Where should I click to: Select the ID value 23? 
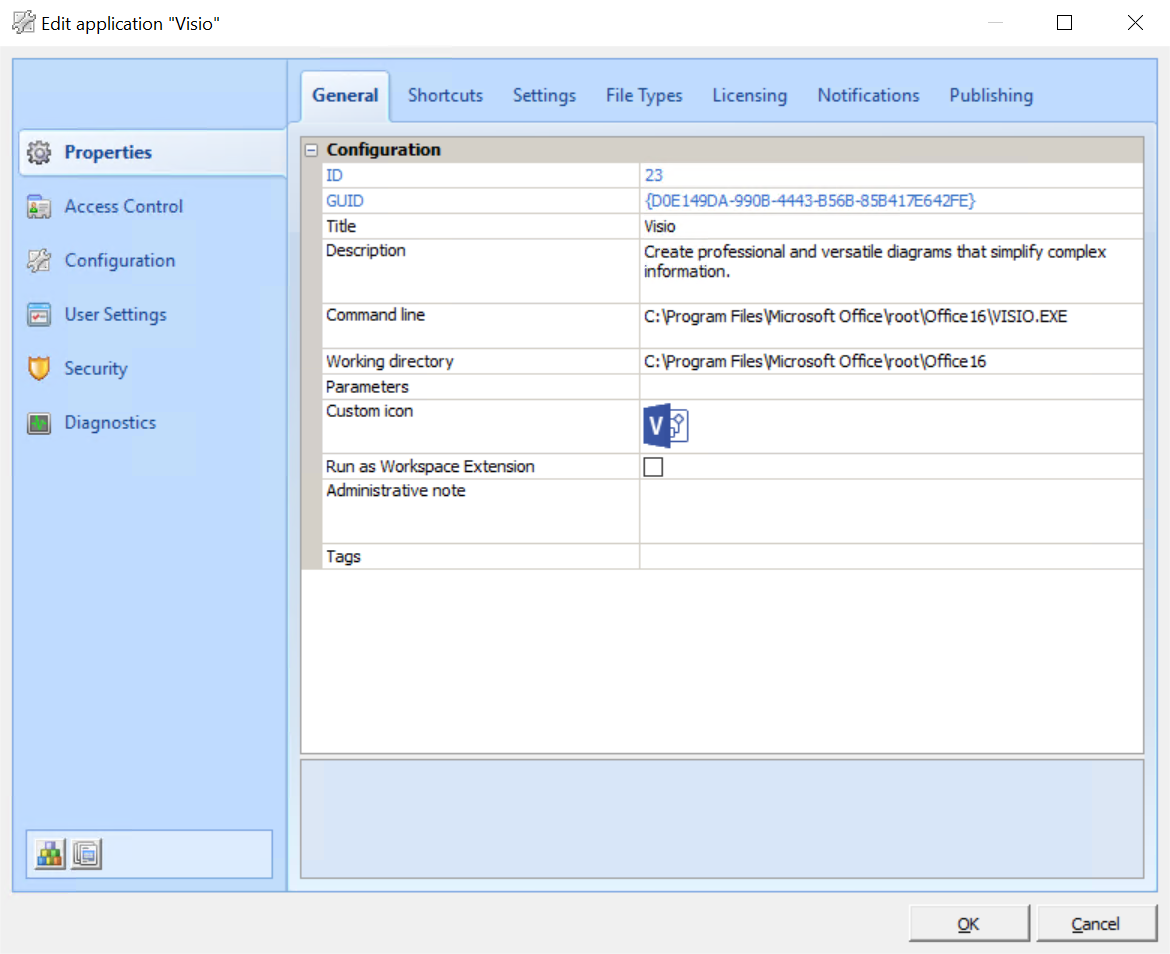tap(654, 175)
